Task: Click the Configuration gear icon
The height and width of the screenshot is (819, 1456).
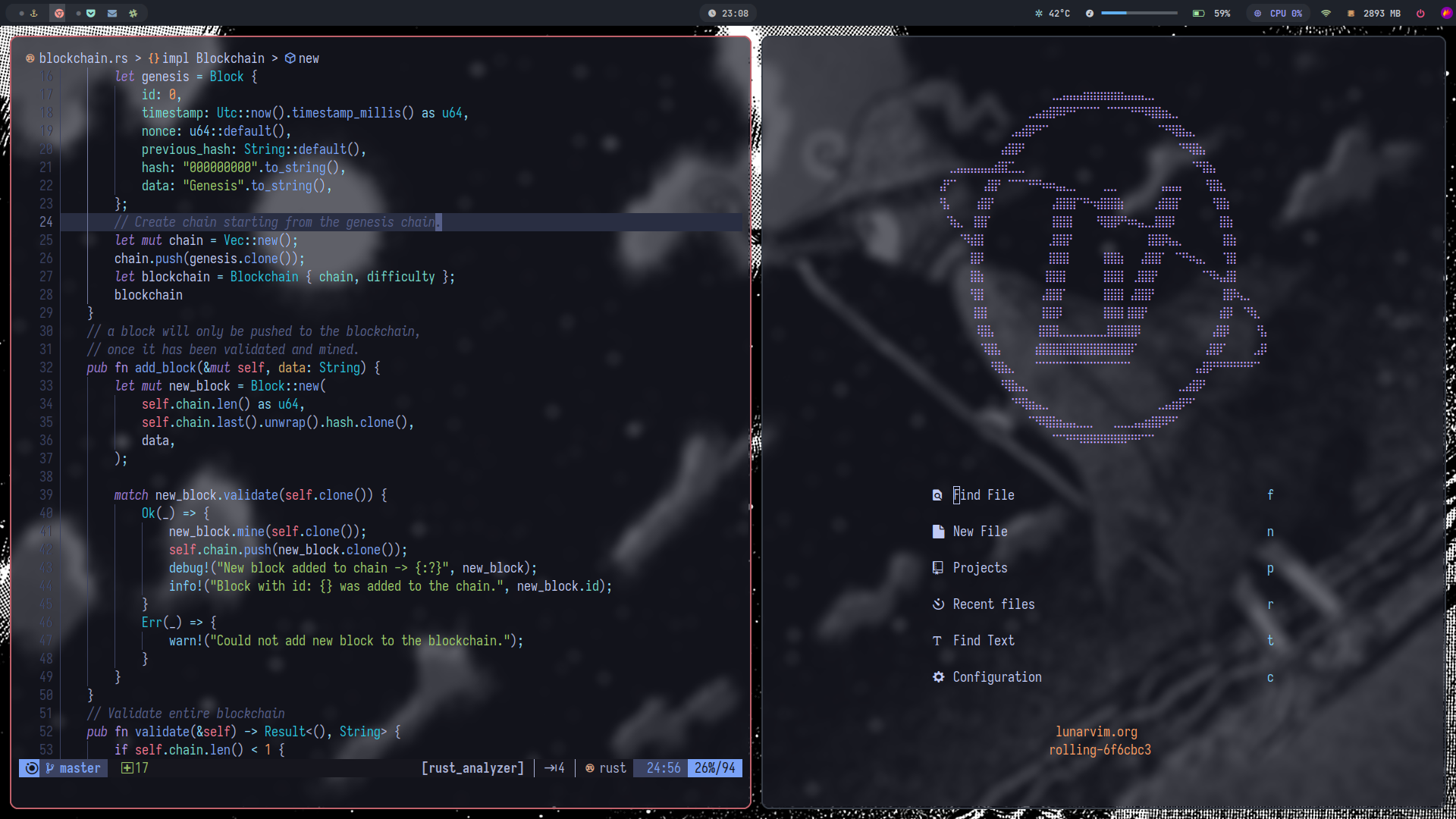Action: [938, 677]
